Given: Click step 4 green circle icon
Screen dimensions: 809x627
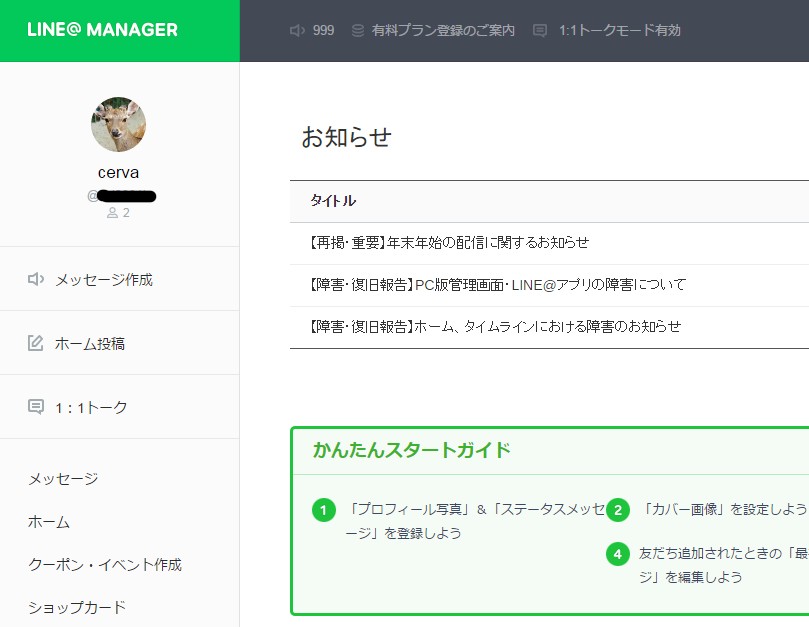Looking at the screenshot, I should pyautogui.click(x=618, y=554).
